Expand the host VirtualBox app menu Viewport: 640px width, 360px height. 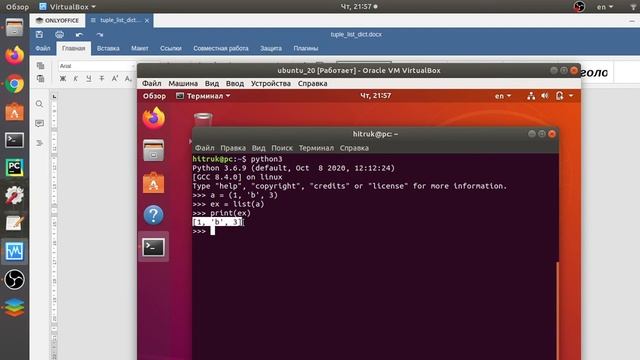pyautogui.click(x=67, y=7)
